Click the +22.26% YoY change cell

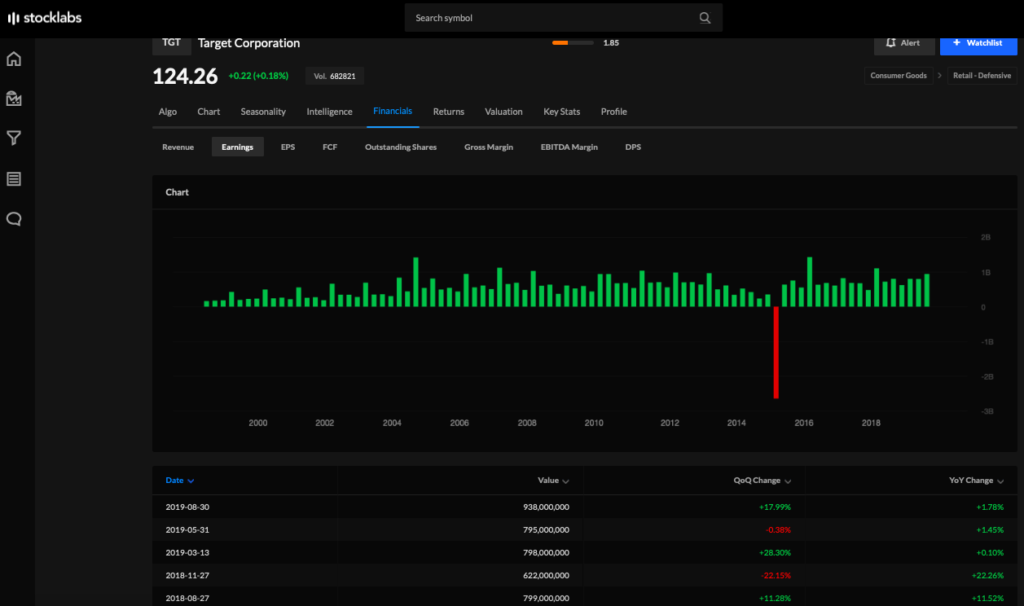(987, 576)
